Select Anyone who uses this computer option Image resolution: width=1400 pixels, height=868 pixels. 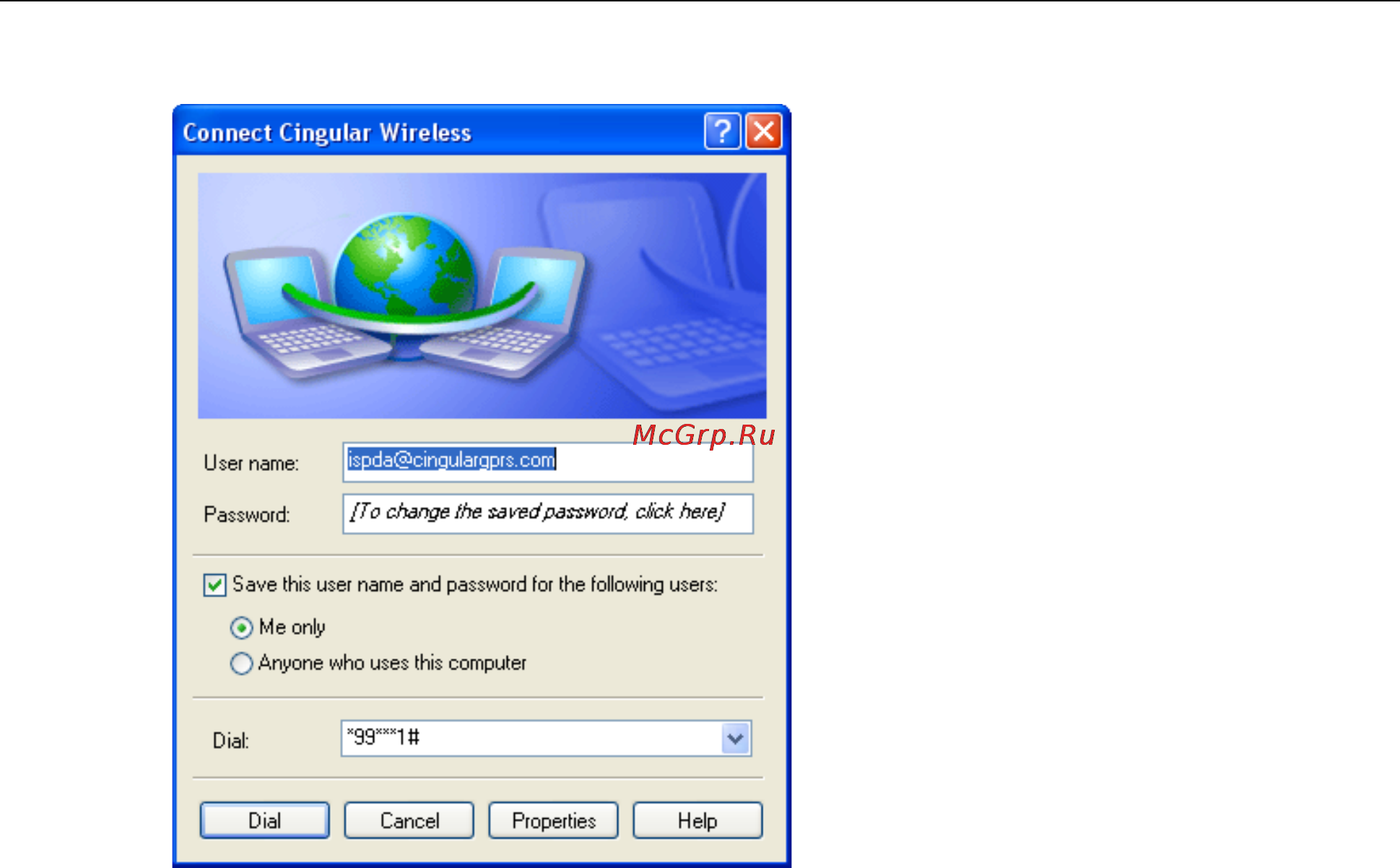click(241, 663)
